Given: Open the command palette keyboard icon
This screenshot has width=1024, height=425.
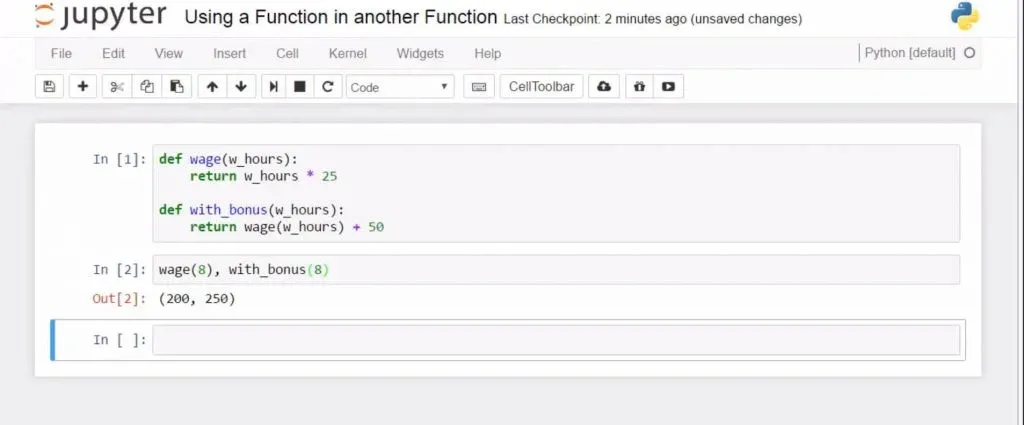Looking at the screenshot, I should 479,87.
